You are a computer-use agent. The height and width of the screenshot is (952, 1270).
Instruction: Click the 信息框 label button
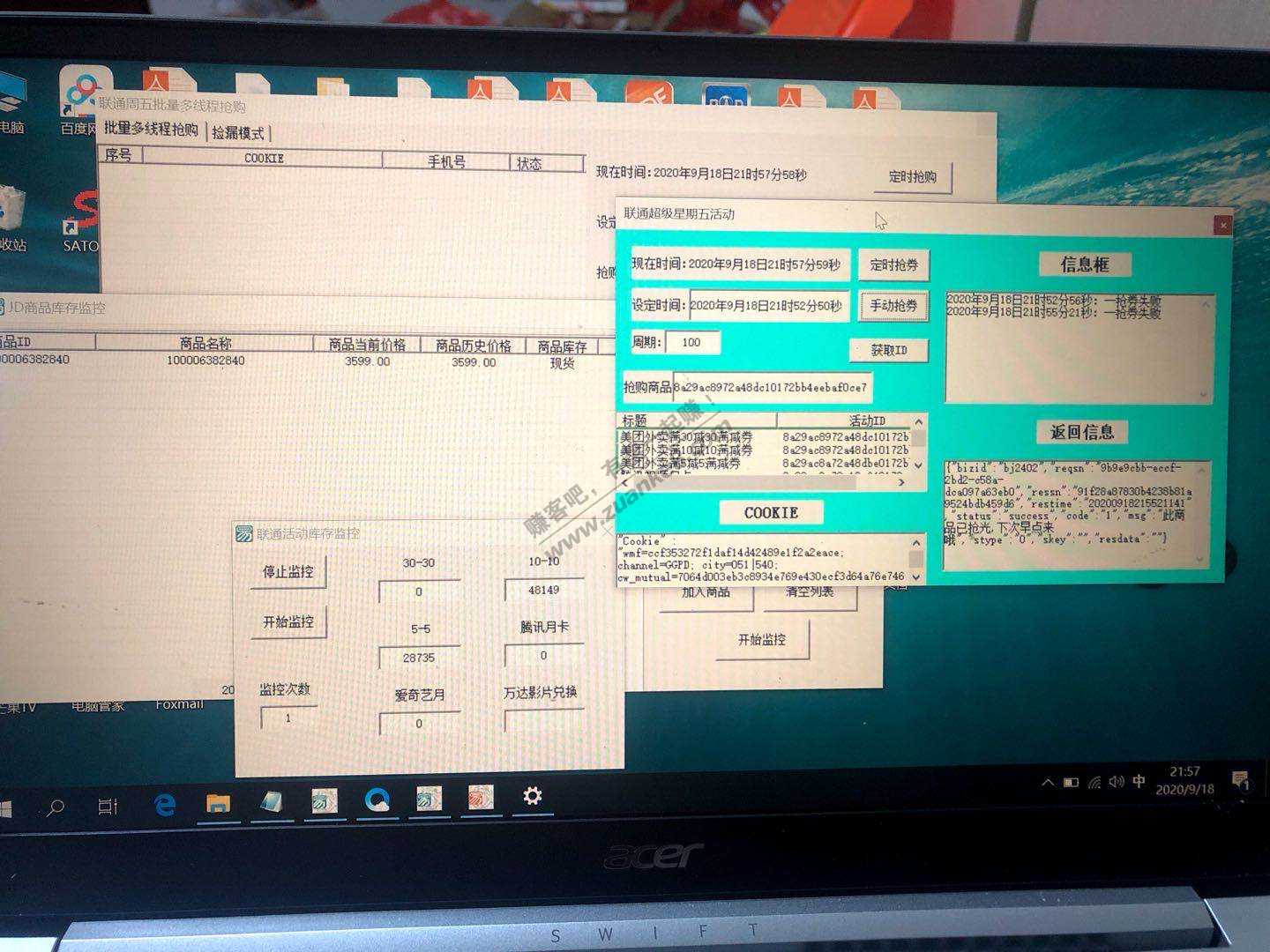pyautogui.click(x=1084, y=264)
